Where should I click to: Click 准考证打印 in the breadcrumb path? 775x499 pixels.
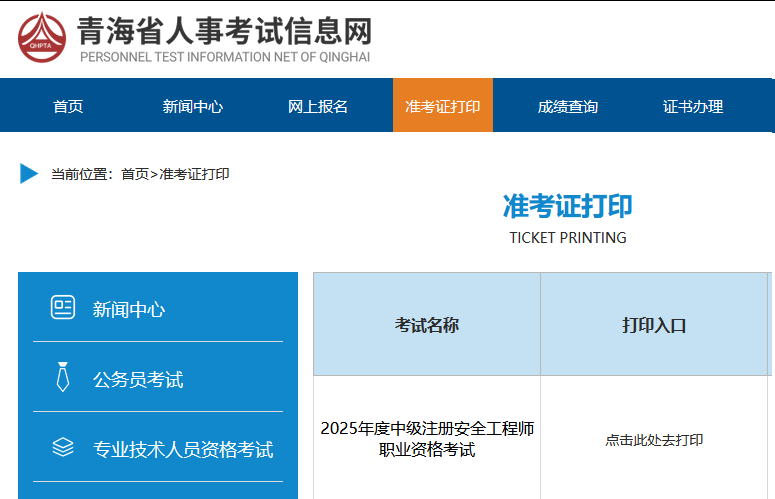pyautogui.click(x=194, y=174)
